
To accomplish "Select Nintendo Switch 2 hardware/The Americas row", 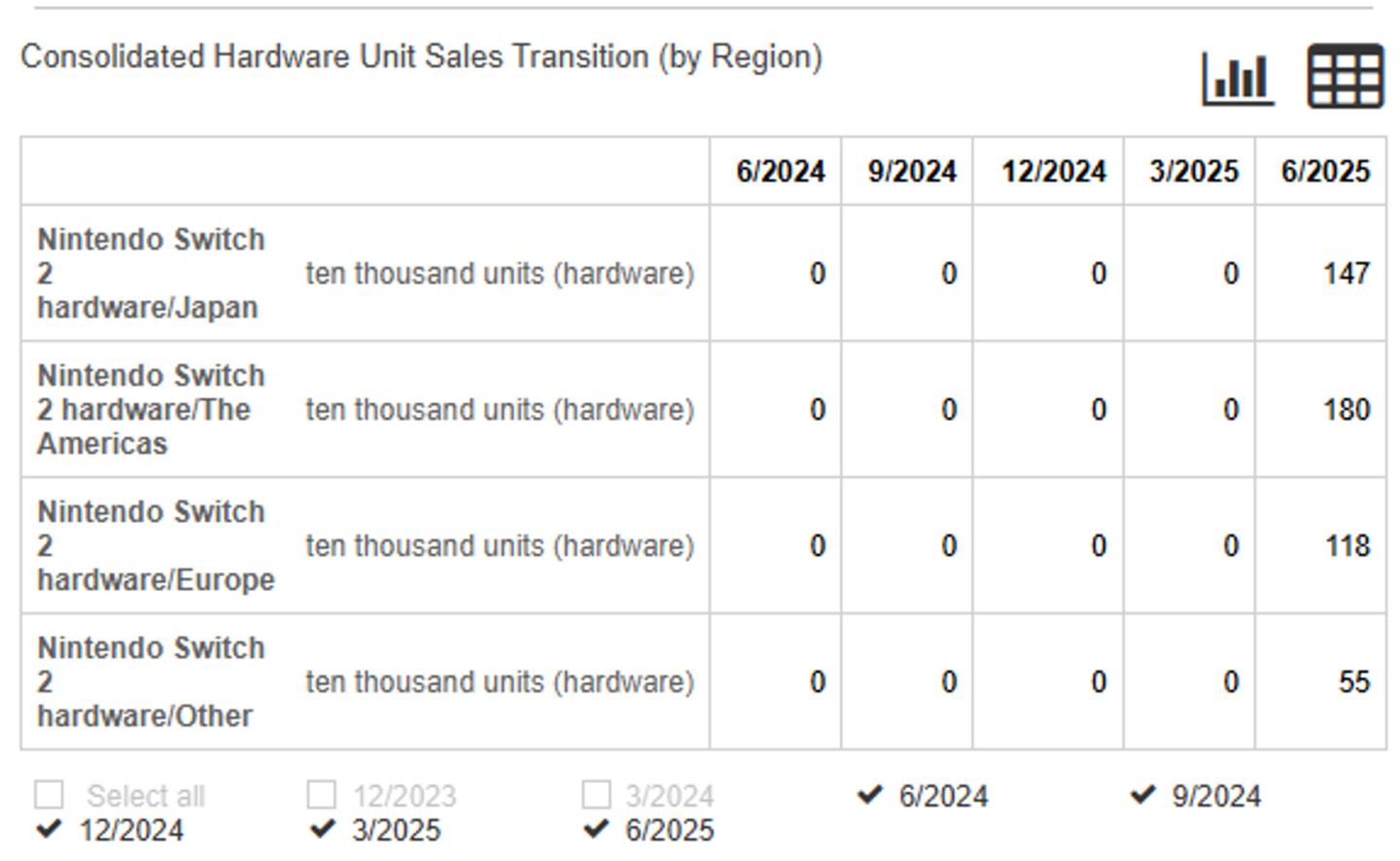I will coord(151,409).
